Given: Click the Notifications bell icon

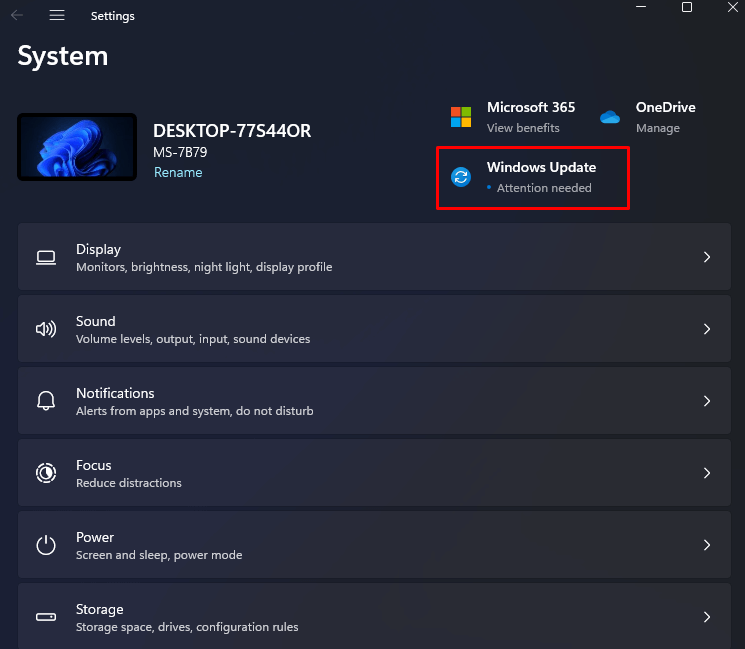Looking at the screenshot, I should tap(46, 401).
